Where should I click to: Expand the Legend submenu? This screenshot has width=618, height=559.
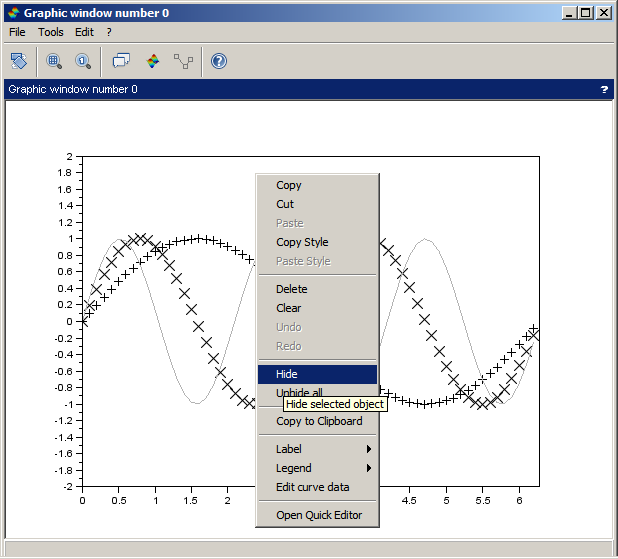click(317, 468)
